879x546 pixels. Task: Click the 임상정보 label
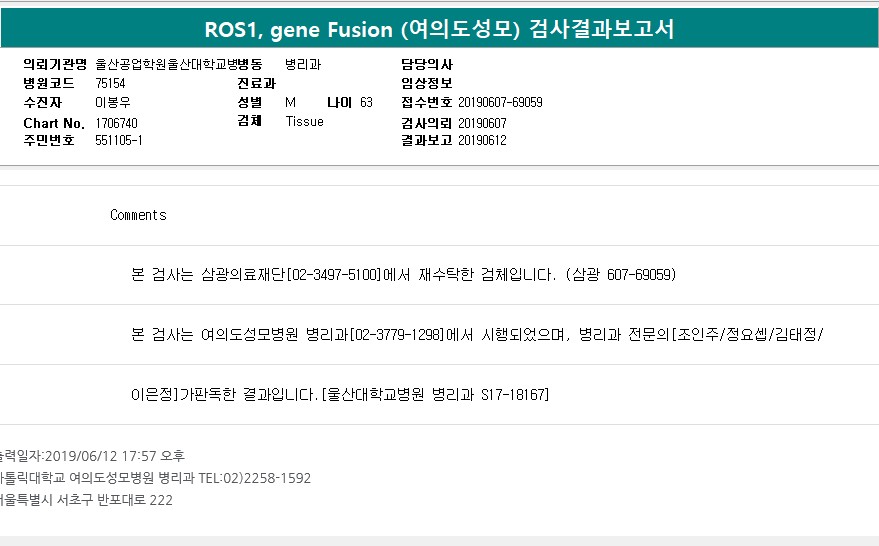[426, 84]
